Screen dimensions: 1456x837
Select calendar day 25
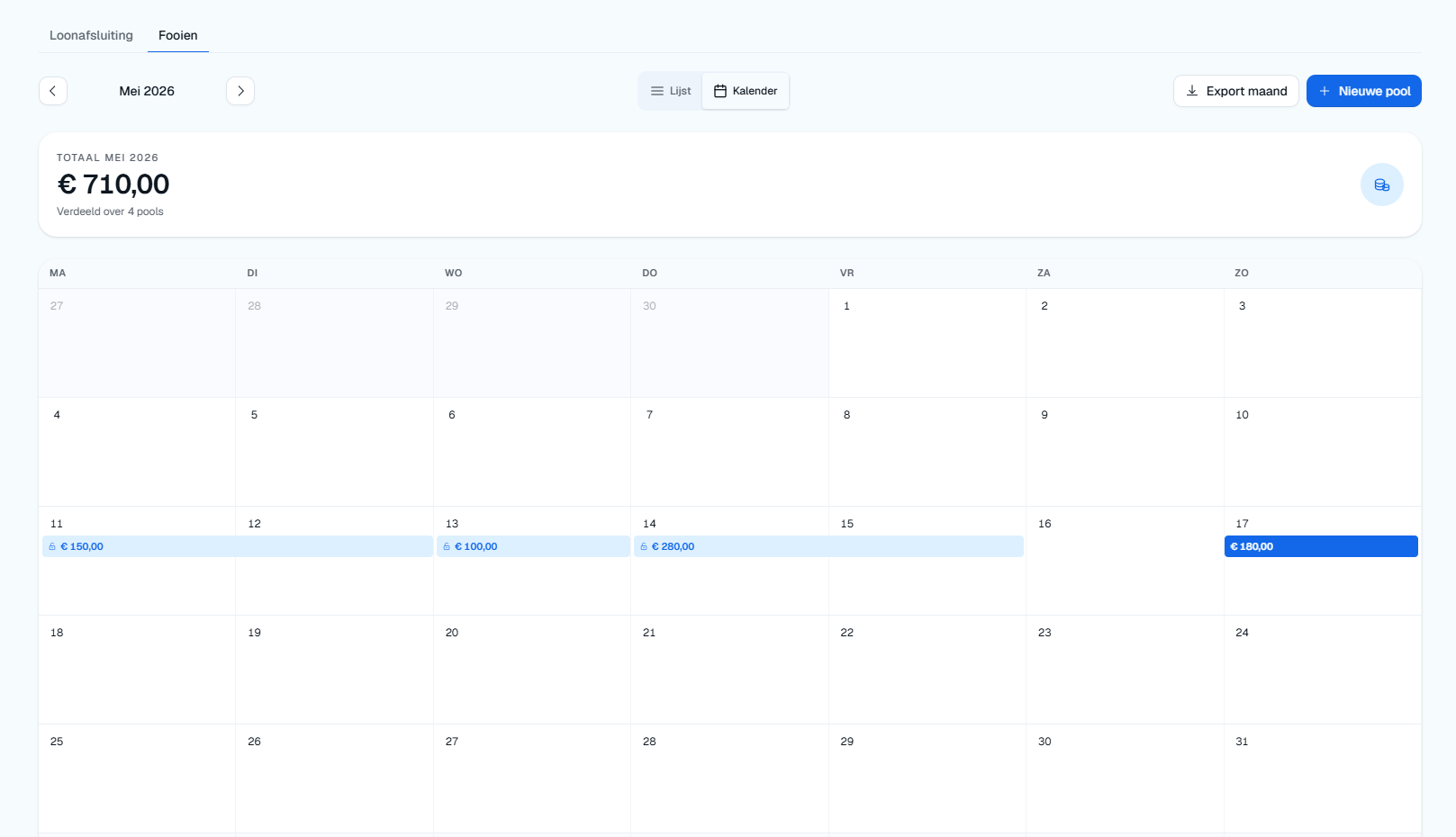(137, 778)
